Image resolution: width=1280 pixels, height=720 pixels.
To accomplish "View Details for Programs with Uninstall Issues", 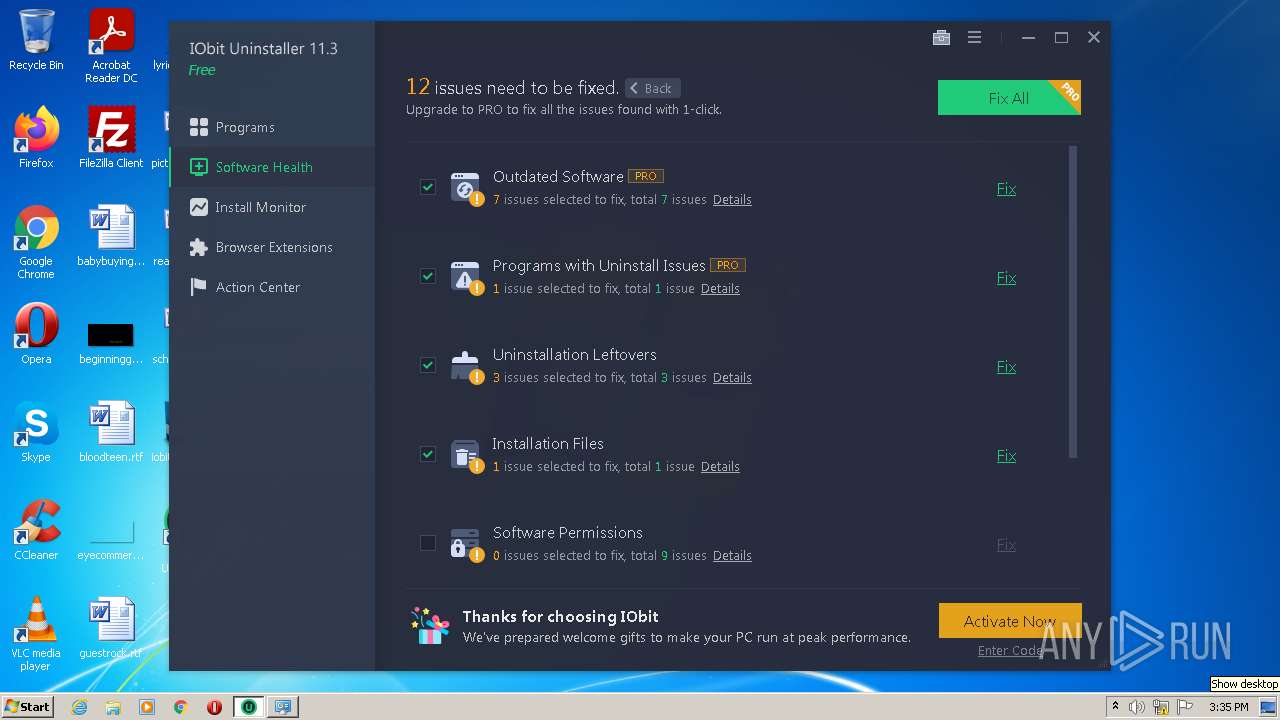I will [x=720, y=289].
